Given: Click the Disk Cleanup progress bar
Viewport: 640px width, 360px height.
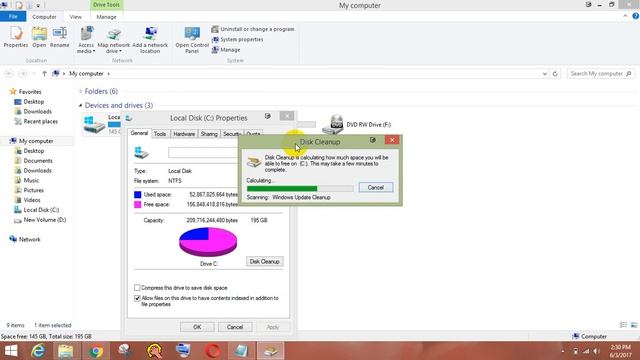Looking at the screenshot, I should [300, 189].
